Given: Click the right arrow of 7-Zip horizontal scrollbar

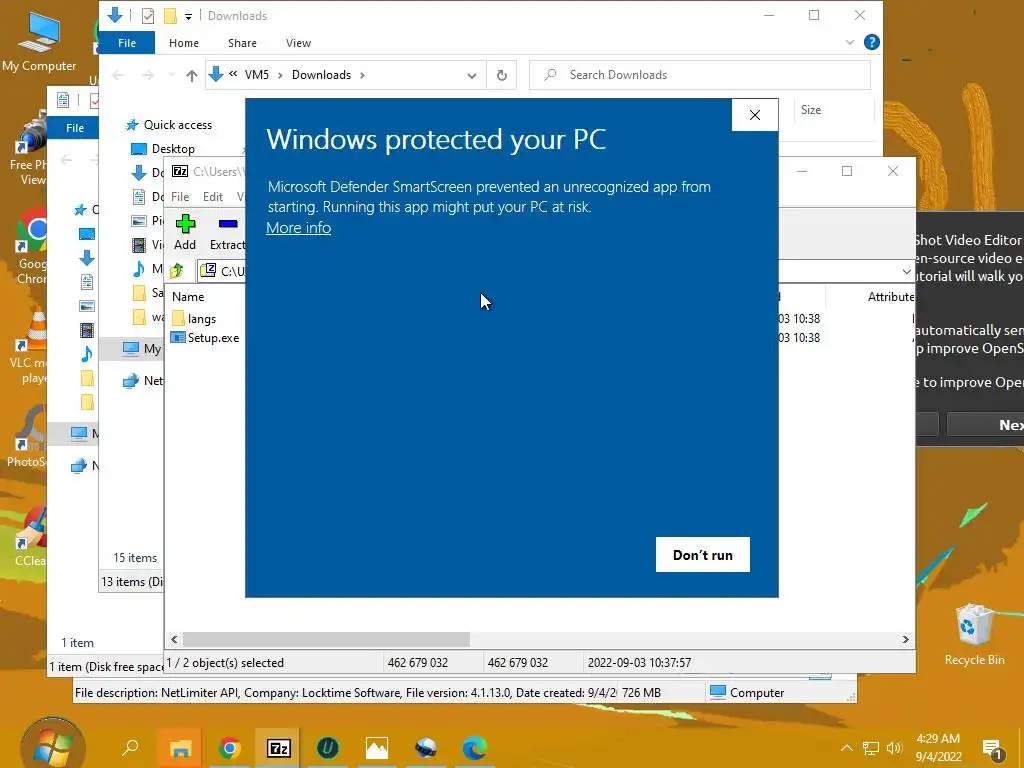Looking at the screenshot, I should [x=905, y=639].
